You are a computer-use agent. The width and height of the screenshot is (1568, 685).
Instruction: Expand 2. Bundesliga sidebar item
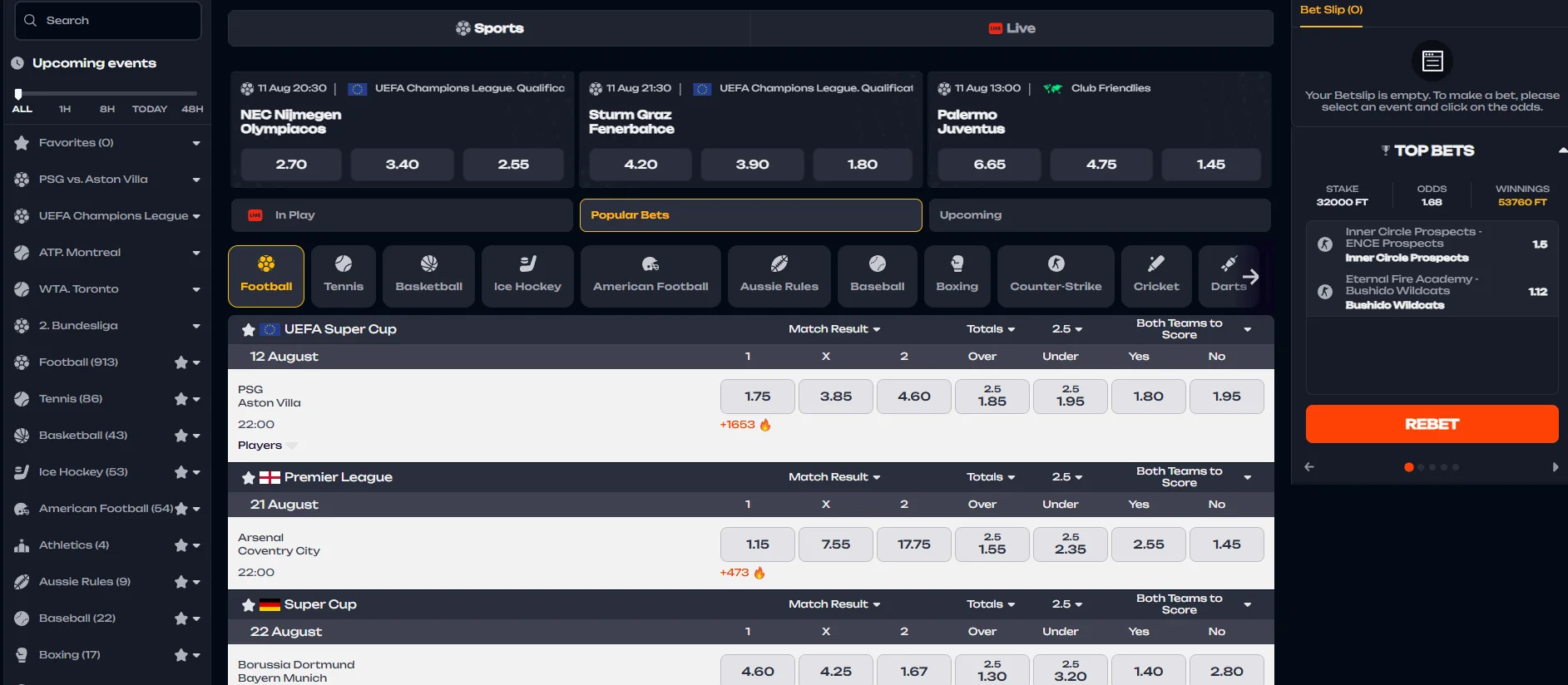[196, 326]
